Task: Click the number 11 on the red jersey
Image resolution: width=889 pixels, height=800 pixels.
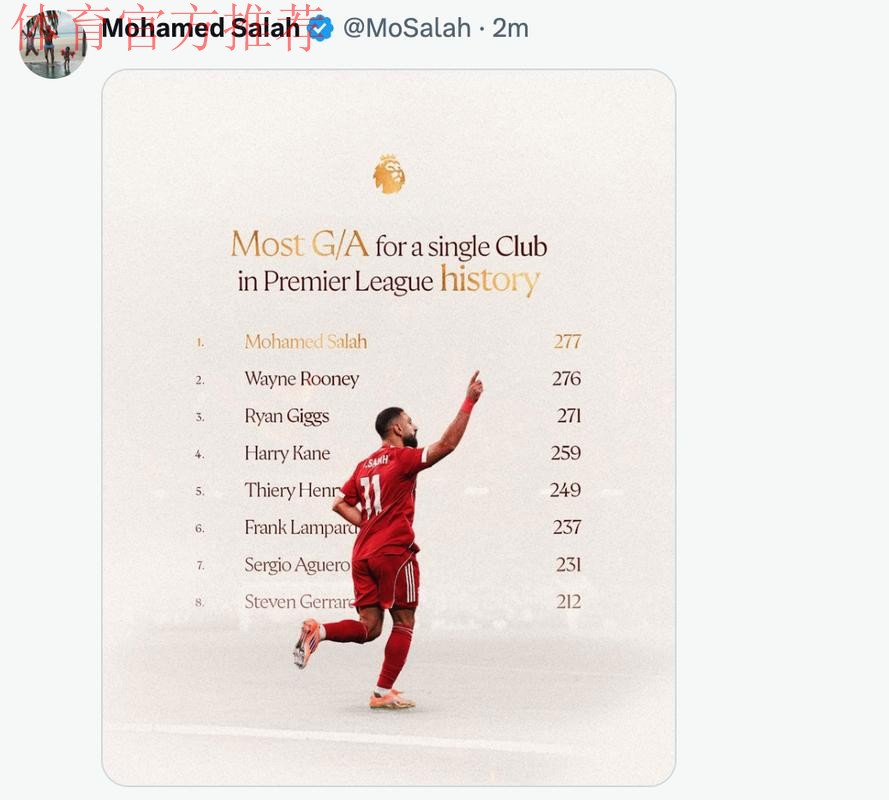Action: tap(372, 496)
